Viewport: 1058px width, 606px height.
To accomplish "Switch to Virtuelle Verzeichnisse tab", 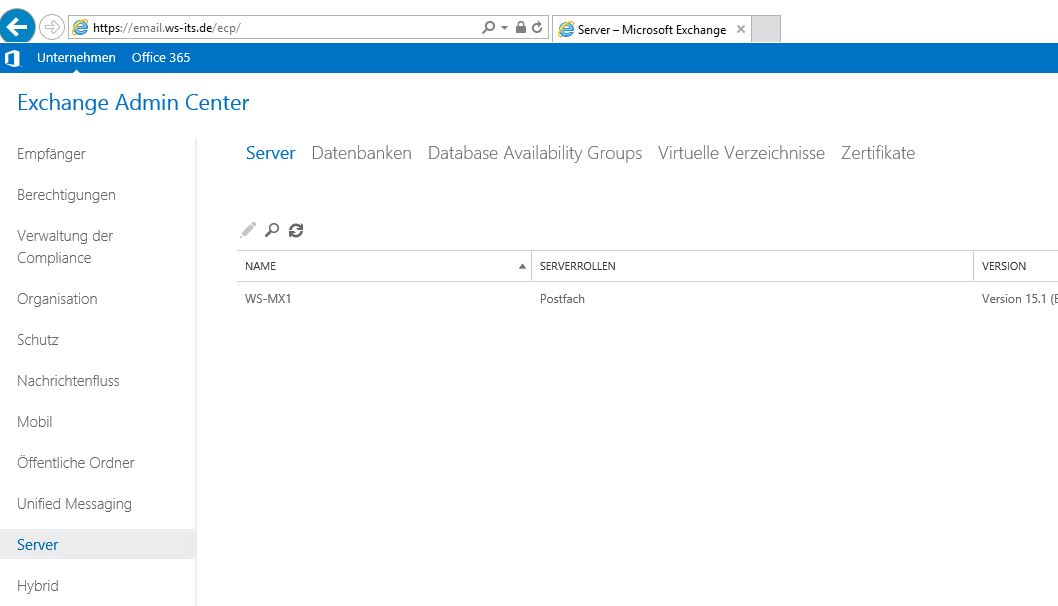I will [742, 153].
